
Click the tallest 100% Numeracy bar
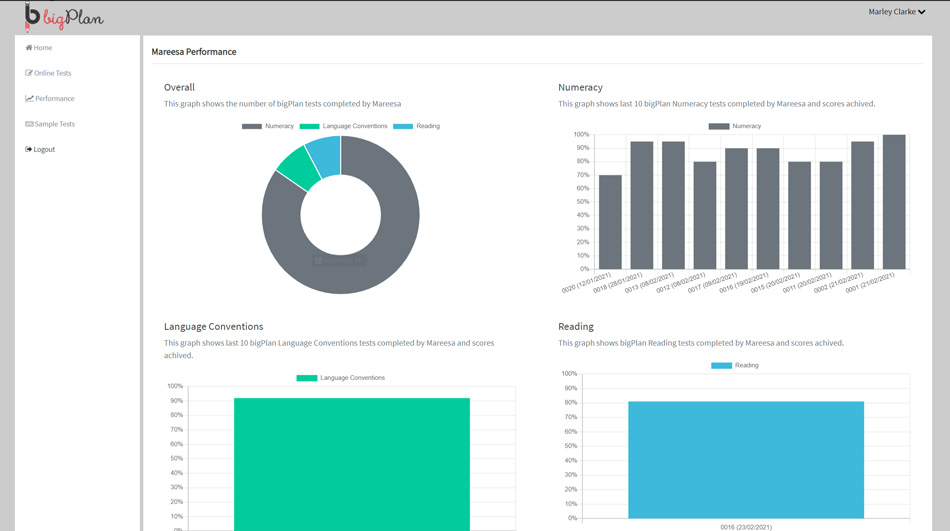[x=893, y=202]
